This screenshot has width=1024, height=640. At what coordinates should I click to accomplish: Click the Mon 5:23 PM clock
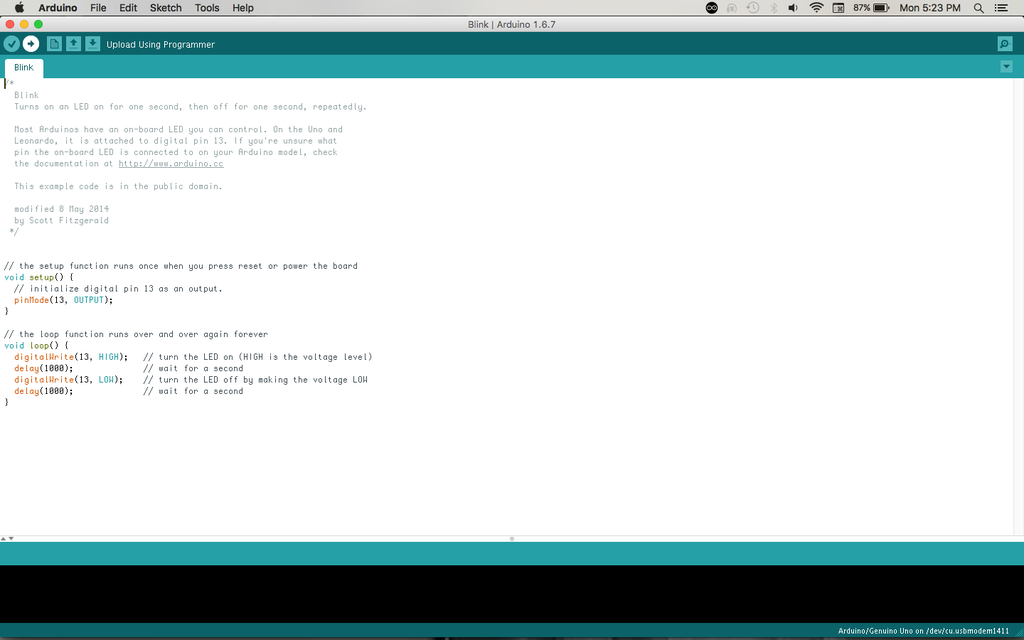point(930,8)
